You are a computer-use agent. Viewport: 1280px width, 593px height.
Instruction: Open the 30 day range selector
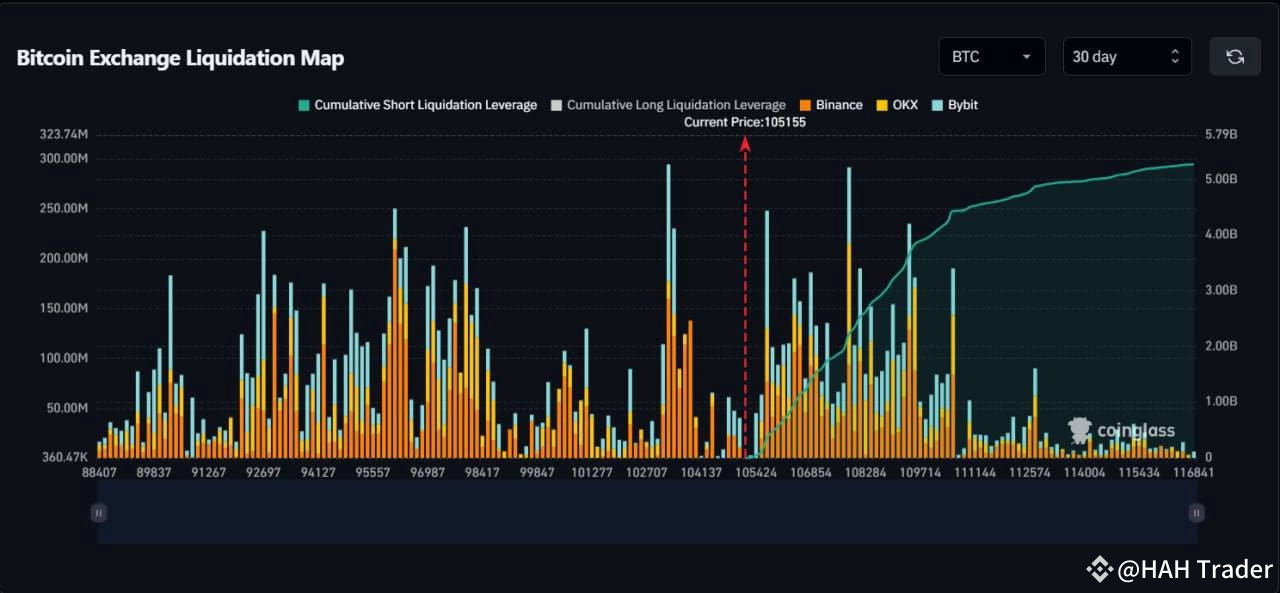coord(1127,56)
